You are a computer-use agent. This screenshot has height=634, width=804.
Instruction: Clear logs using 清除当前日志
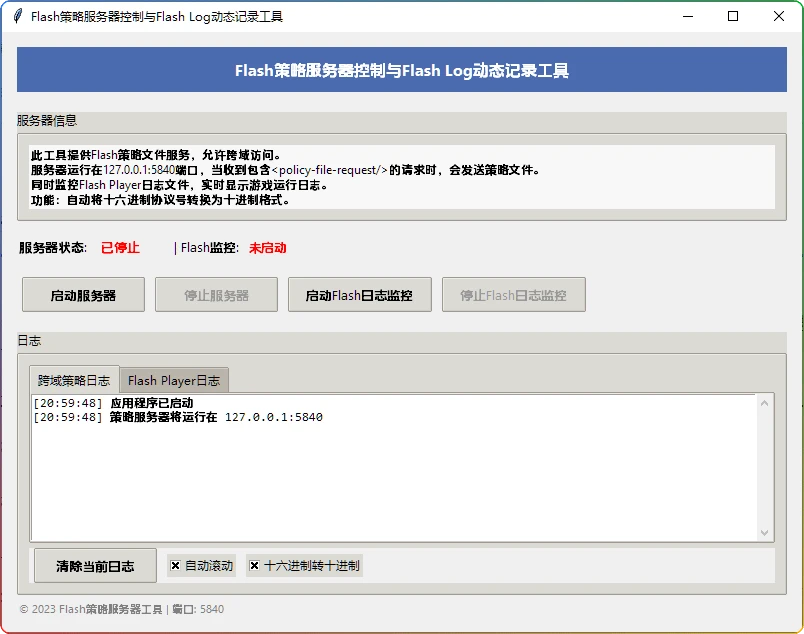pos(94,565)
